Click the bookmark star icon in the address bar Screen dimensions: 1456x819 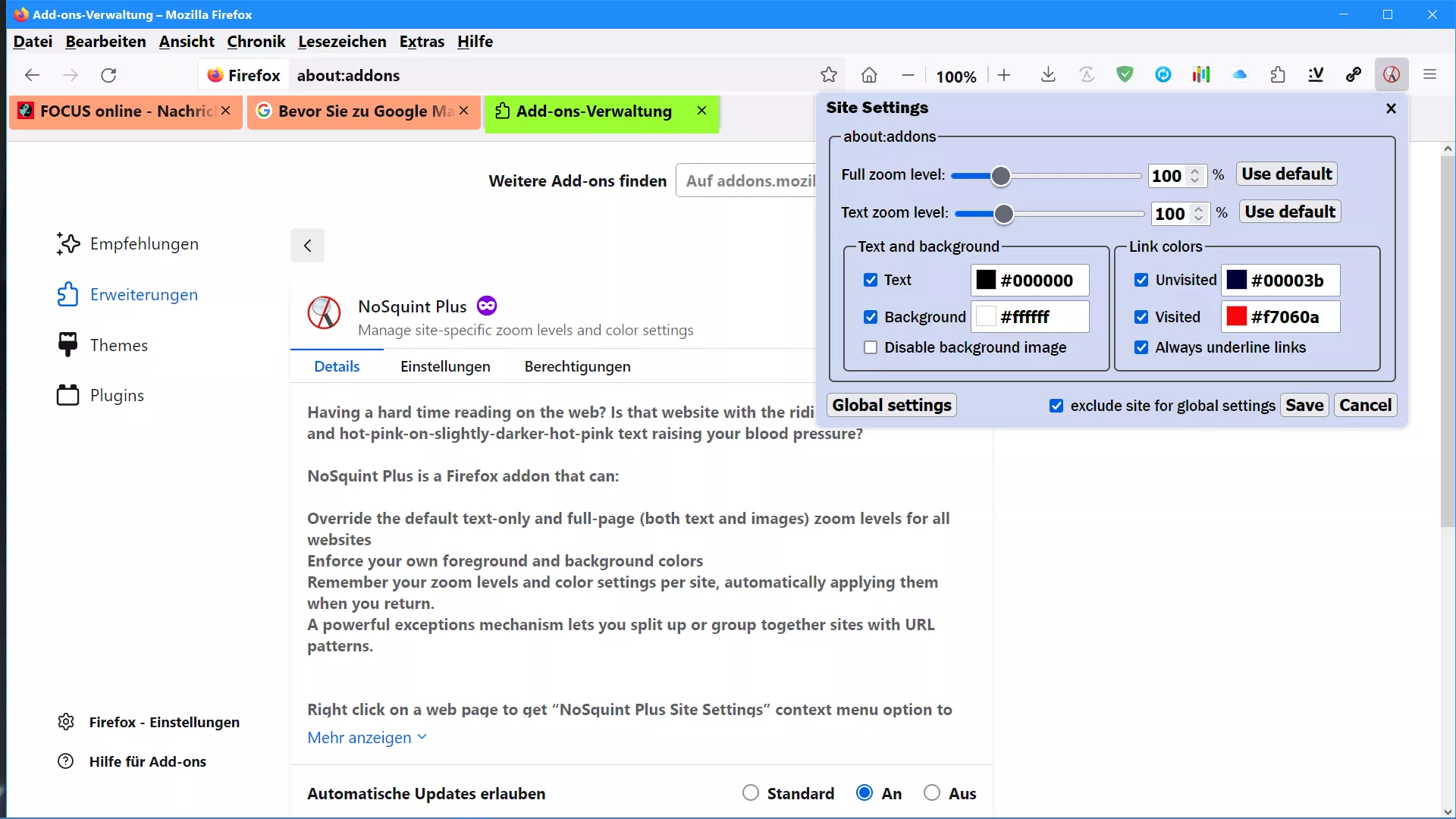[828, 75]
